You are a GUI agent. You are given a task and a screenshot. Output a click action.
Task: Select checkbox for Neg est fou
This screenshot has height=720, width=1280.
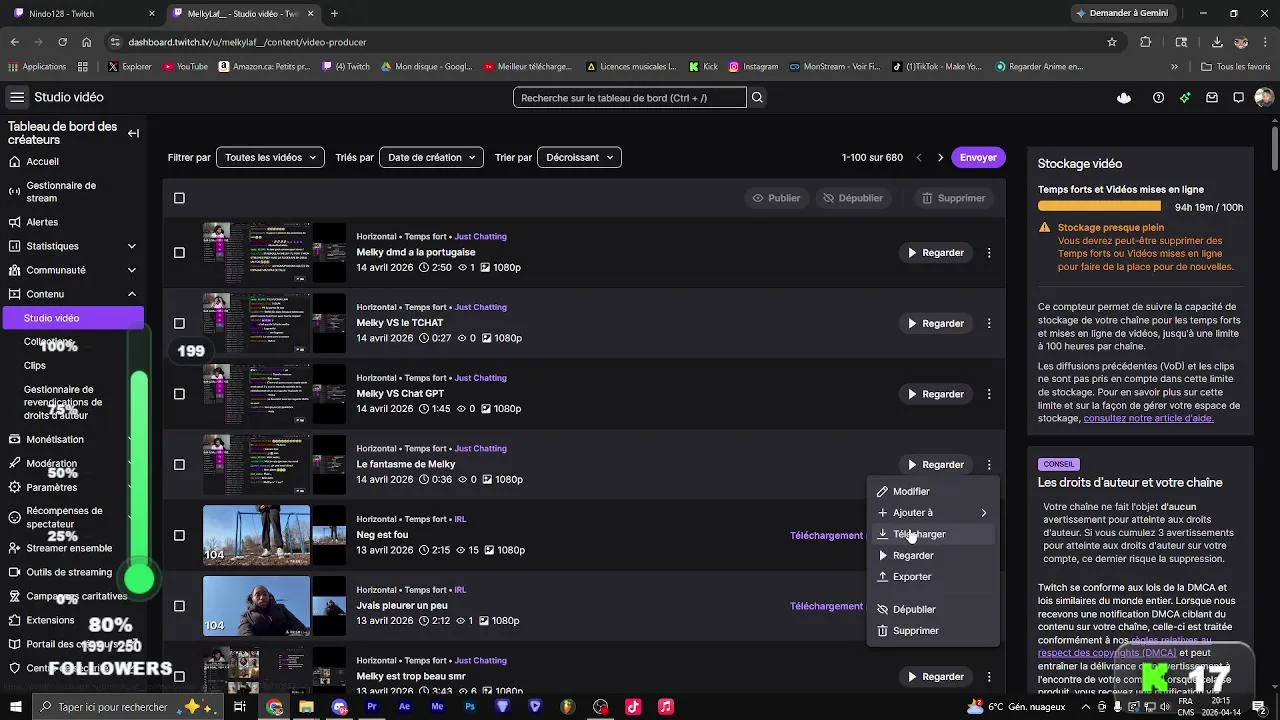tap(179, 535)
